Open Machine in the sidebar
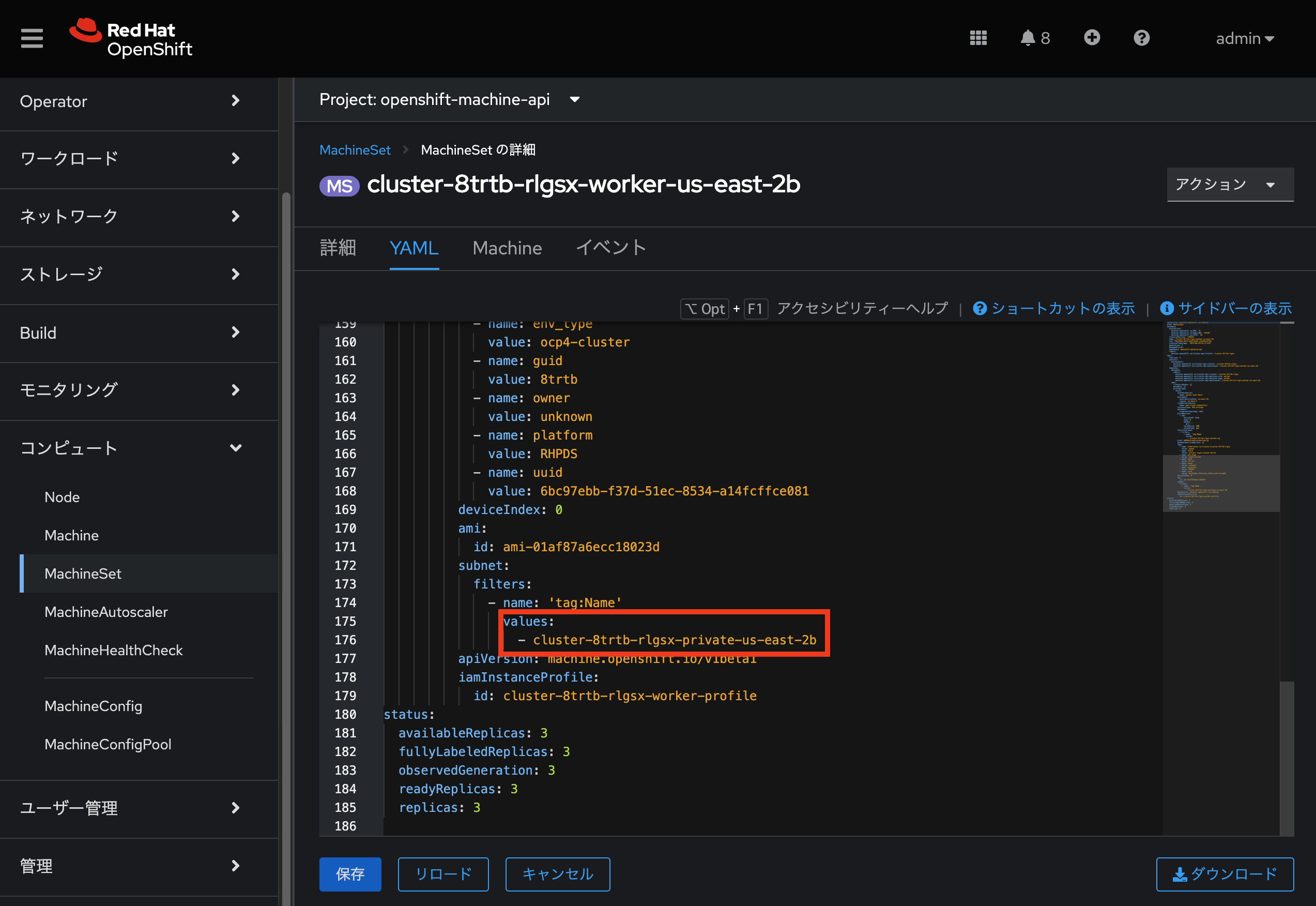This screenshot has height=906, width=1316. (x=71, y=535)
